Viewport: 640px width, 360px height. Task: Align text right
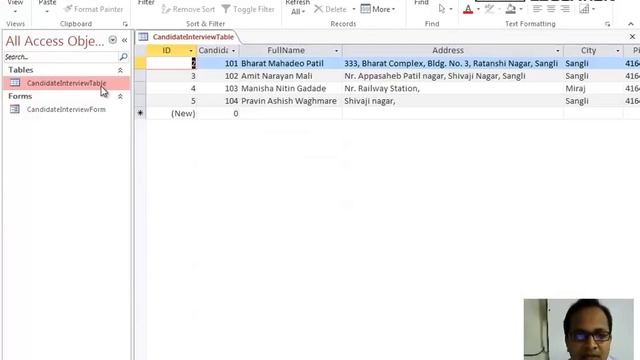(x=565, y=9)
